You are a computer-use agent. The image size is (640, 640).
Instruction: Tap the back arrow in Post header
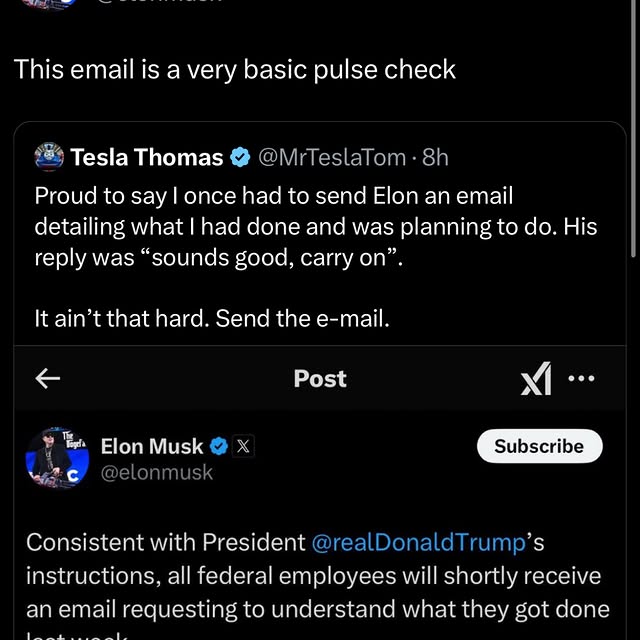(x=48, y=378)
